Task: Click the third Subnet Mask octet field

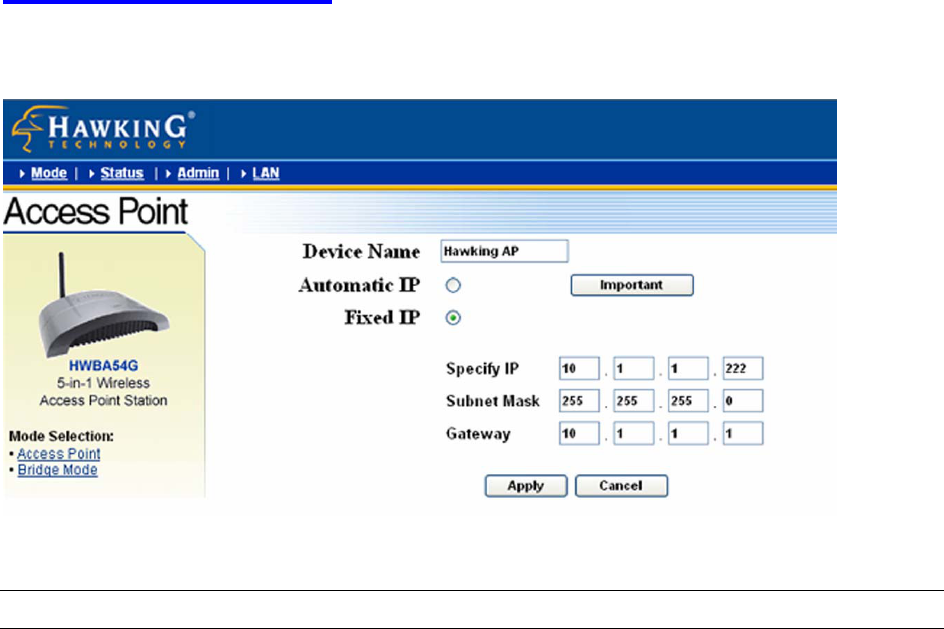Action: click(688, 401)
